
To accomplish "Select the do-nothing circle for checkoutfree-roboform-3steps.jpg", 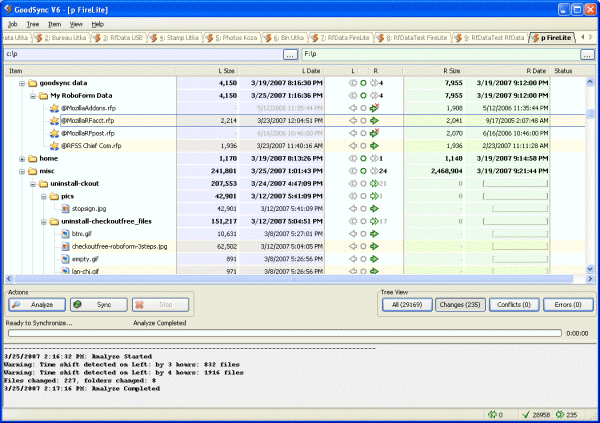I will (x=364, y=246).
